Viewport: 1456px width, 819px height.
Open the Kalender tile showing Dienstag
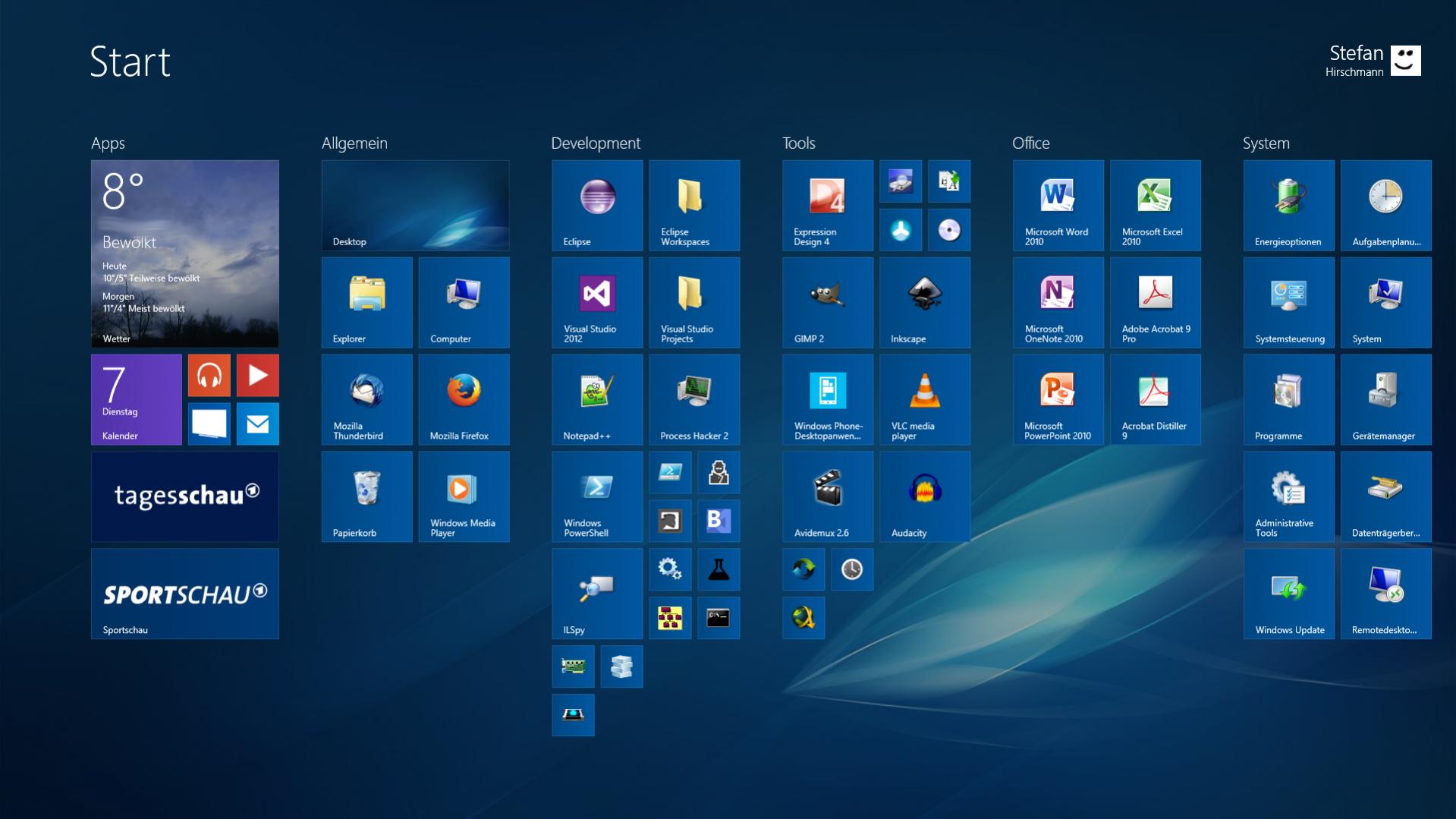(x=137, y=399)
